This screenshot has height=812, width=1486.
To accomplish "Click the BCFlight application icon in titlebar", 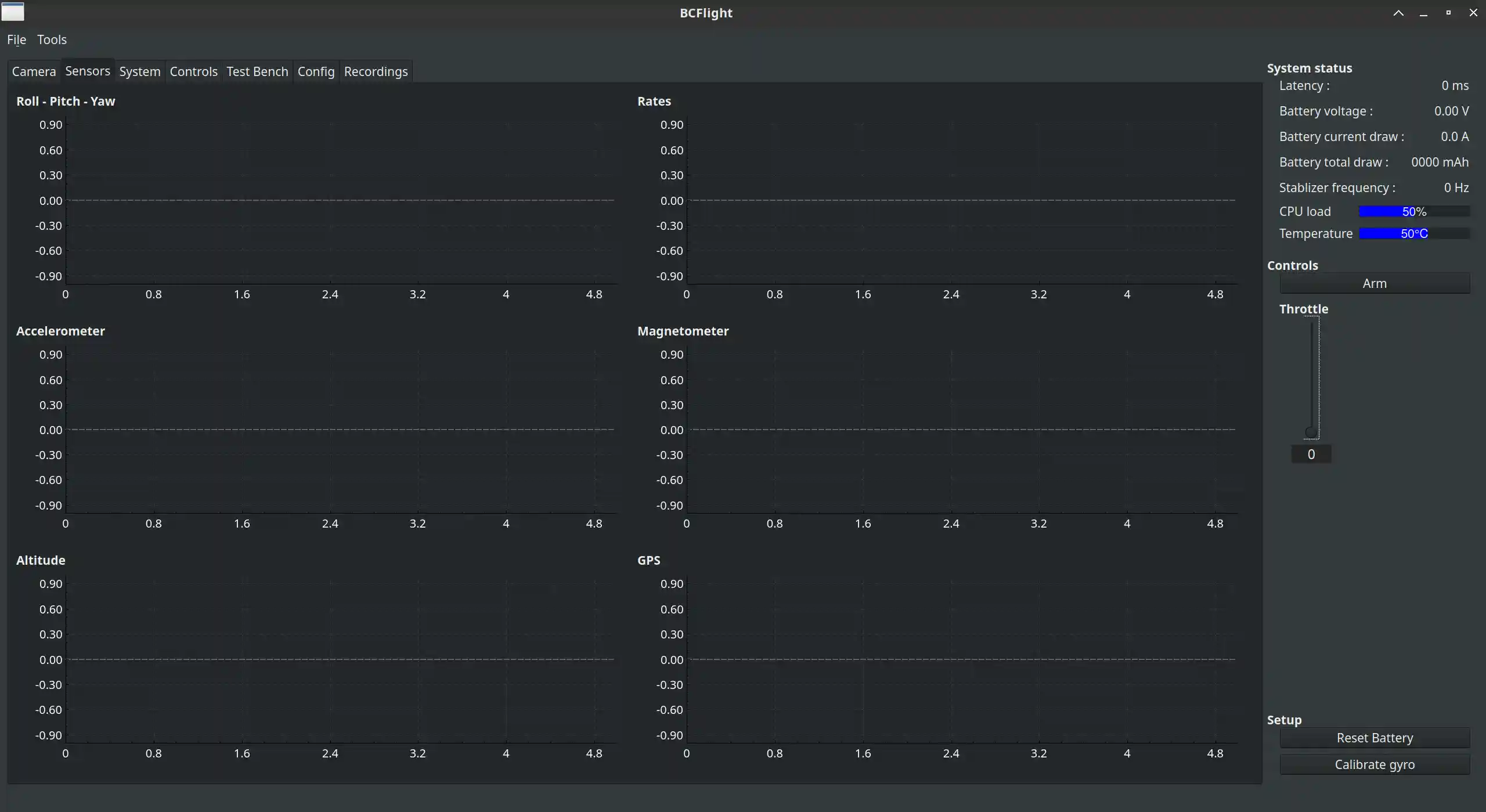I will [13, 12].
